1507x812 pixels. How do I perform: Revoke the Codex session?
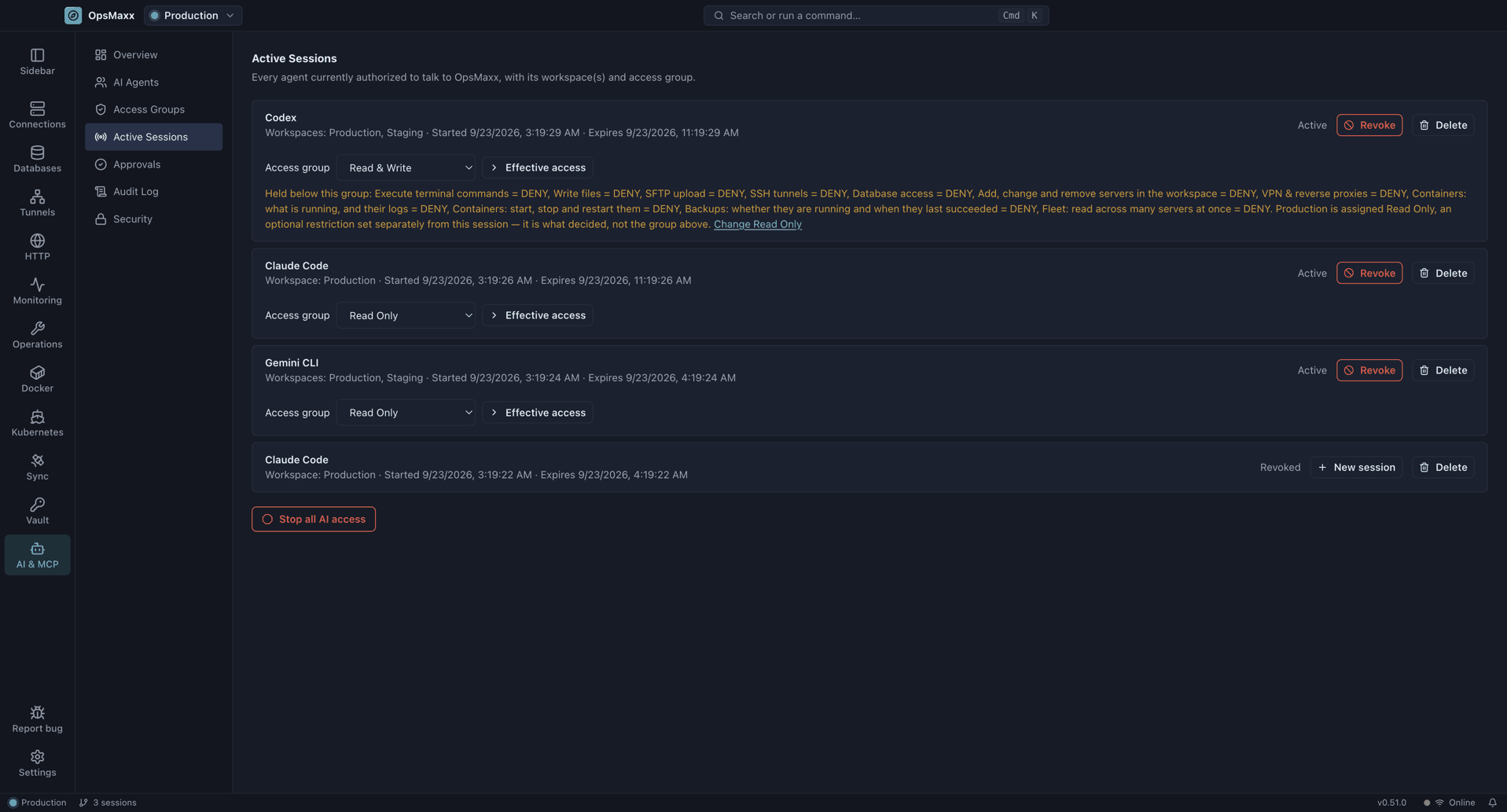1369,125
